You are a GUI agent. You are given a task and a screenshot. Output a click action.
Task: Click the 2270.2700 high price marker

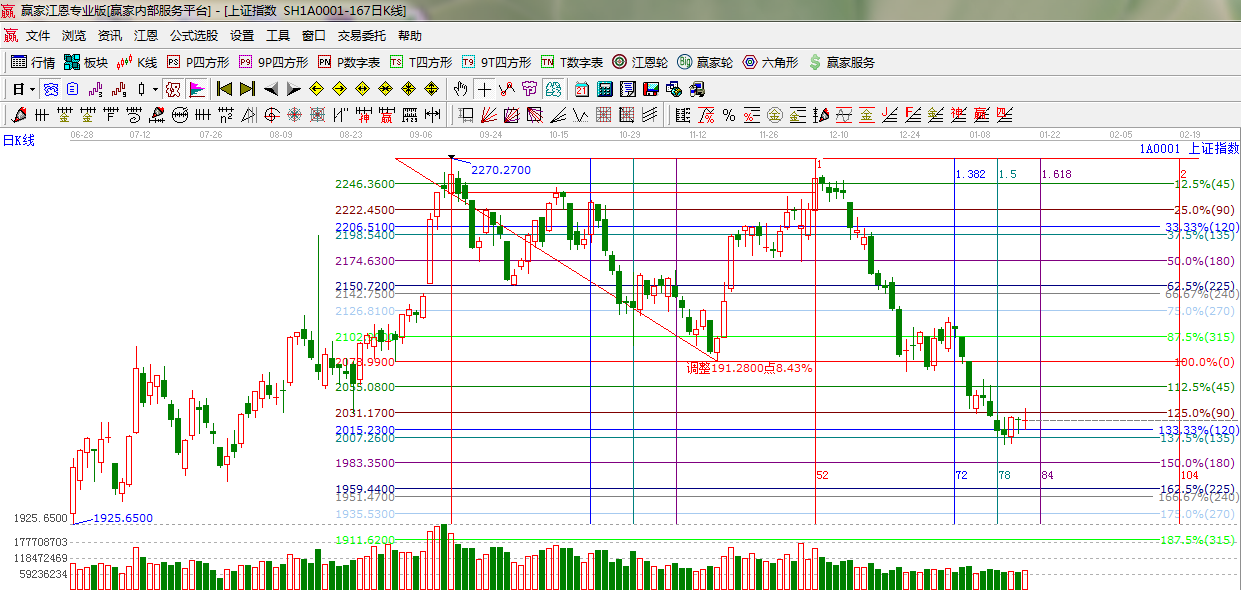pos(501,171)
